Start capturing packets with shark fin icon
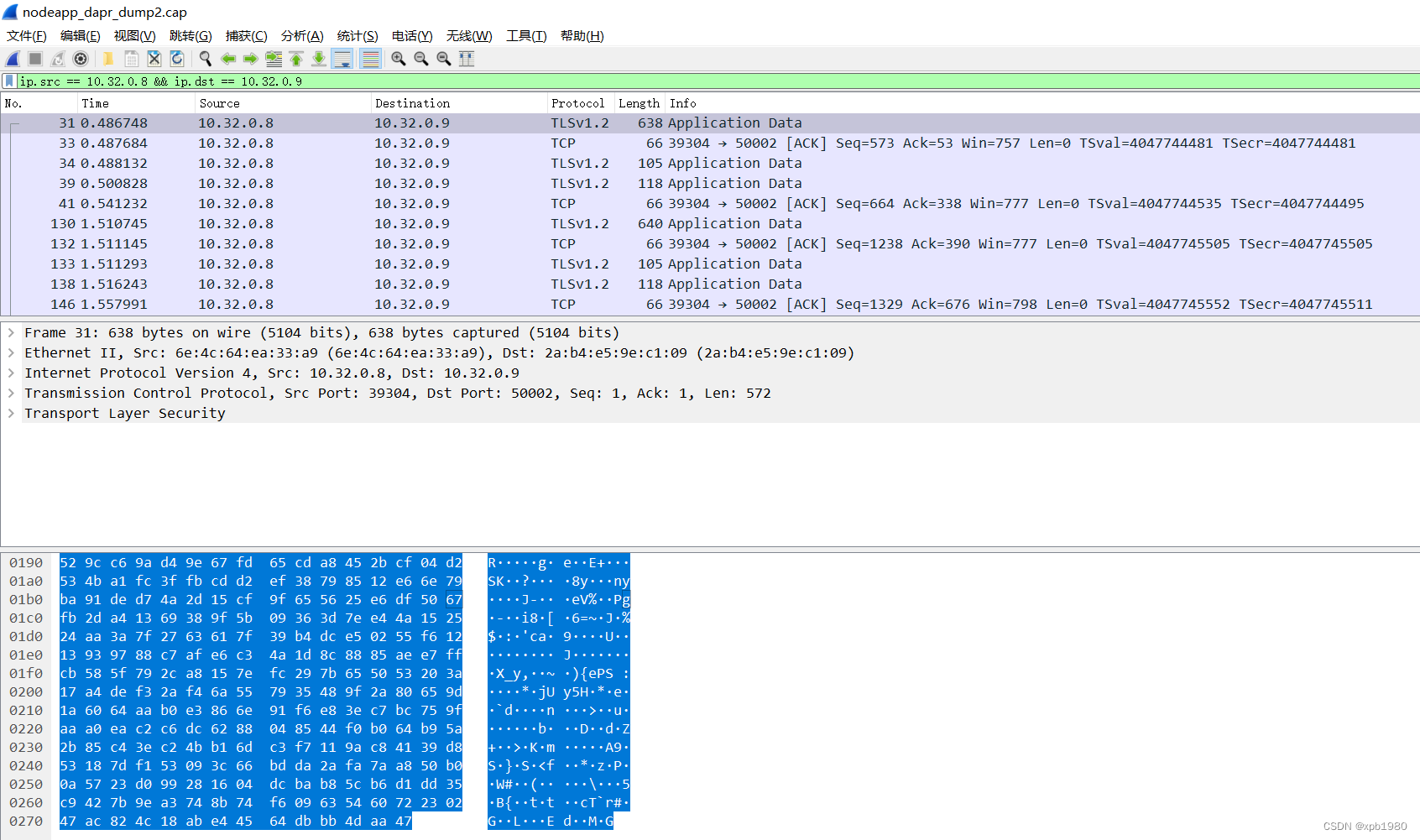1420x840 pixels. 13,59
